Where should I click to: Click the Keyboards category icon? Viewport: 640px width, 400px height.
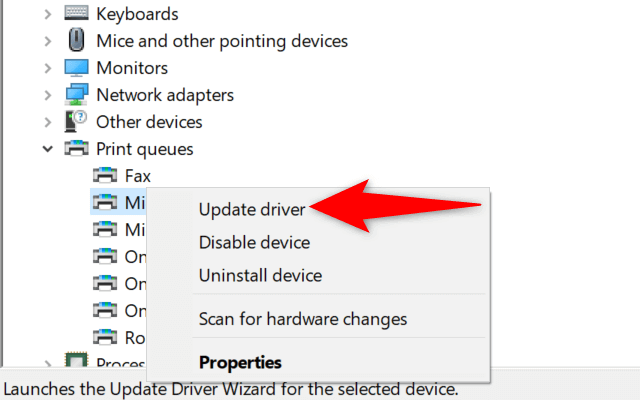click(x=76, y=14)
